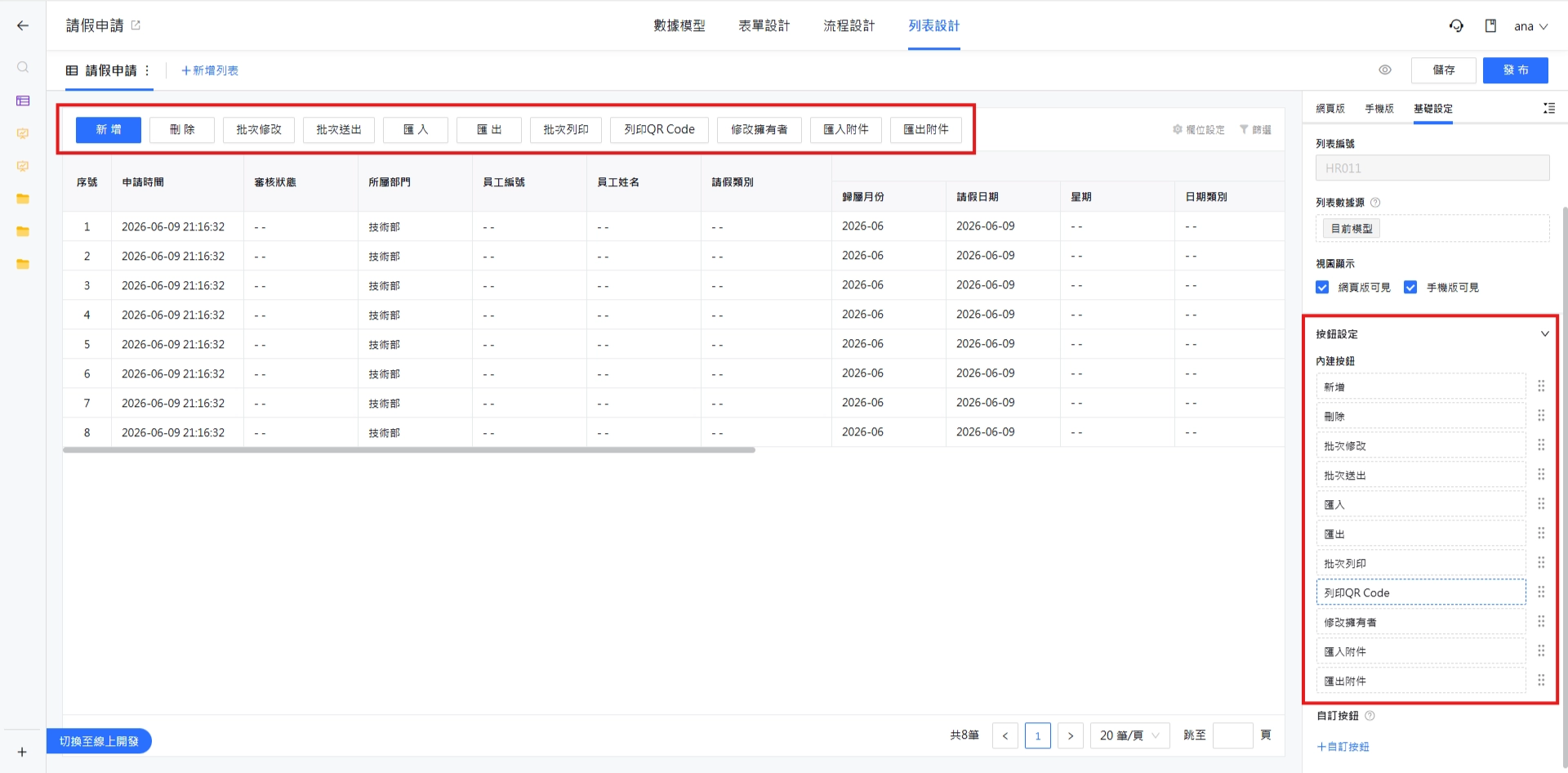Click the 跳至 page number input
Image resolution: width=1568 pixels, height=773 pixels.
[1233, 735]
